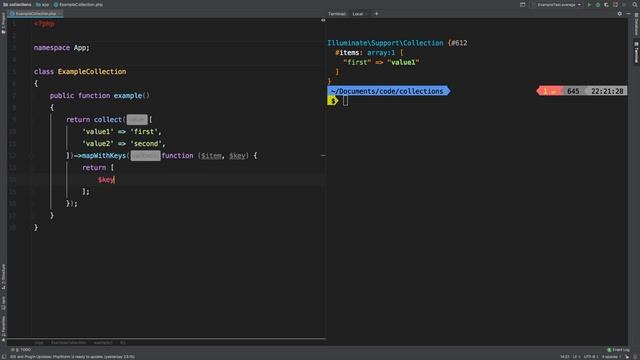Add a new terminal session tab
640x360 pixels.
(376, 13)
